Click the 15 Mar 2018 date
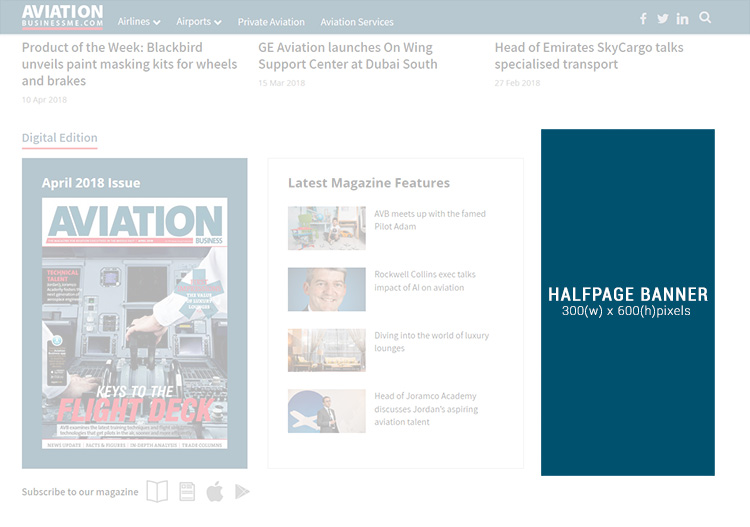 pyautogui.click(x=281, y=83)
